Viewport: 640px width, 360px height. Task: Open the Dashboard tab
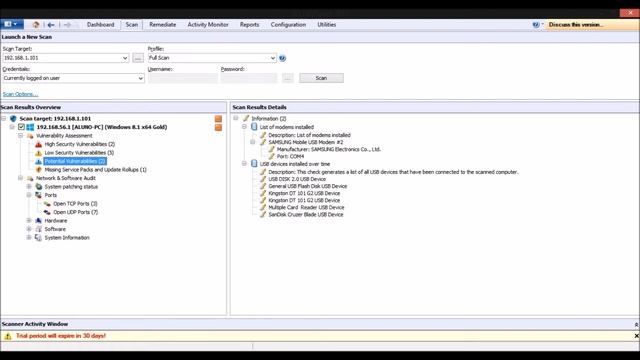click(x=100, y=24)
